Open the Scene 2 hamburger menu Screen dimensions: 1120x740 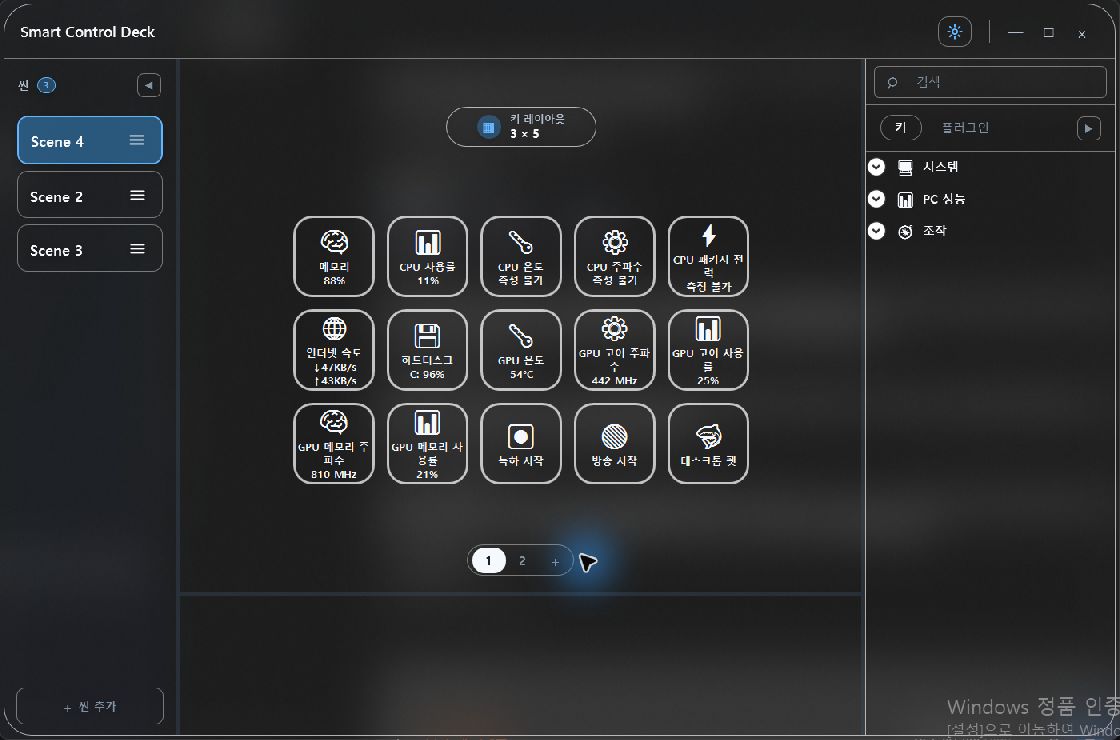click(137, 195)
